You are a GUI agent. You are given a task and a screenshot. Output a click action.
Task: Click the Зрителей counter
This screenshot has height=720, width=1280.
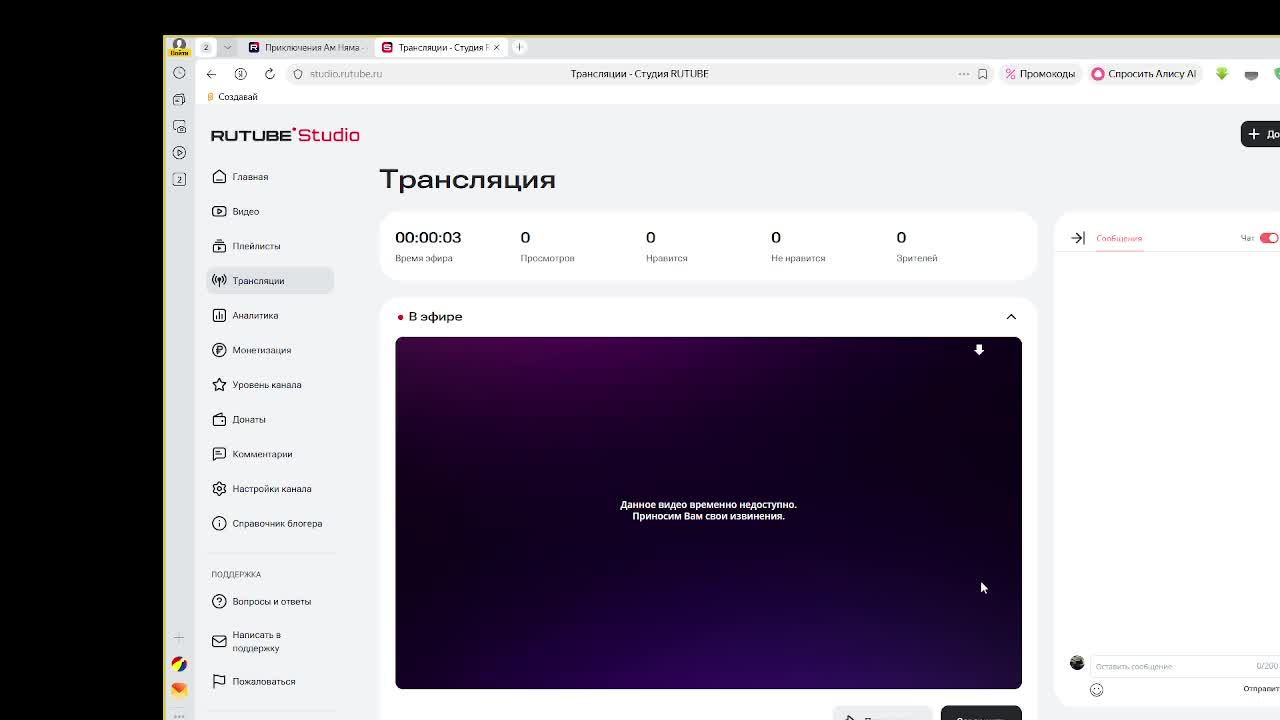coord(916,246)
